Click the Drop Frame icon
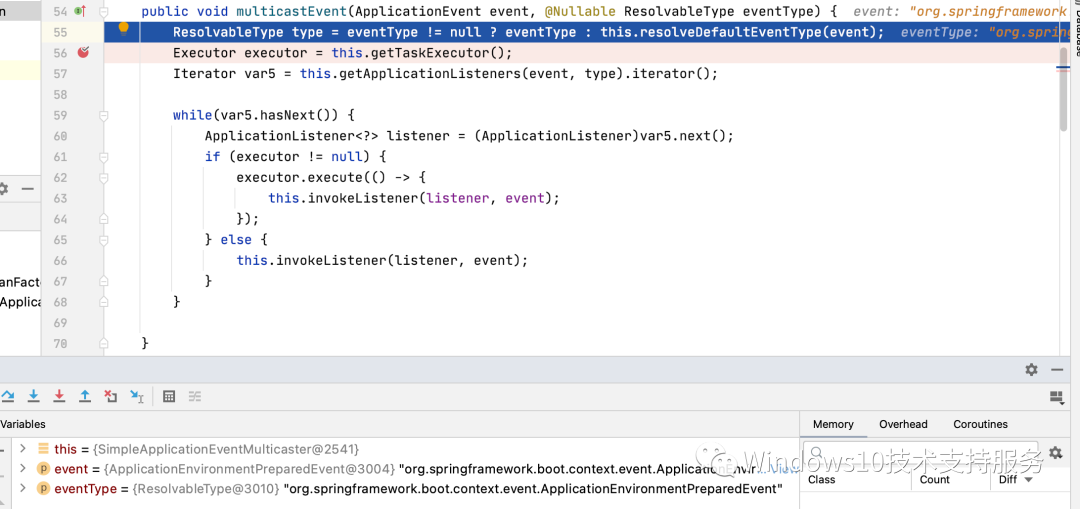Viewport: 1080px width, 509px height. [110, 396]
